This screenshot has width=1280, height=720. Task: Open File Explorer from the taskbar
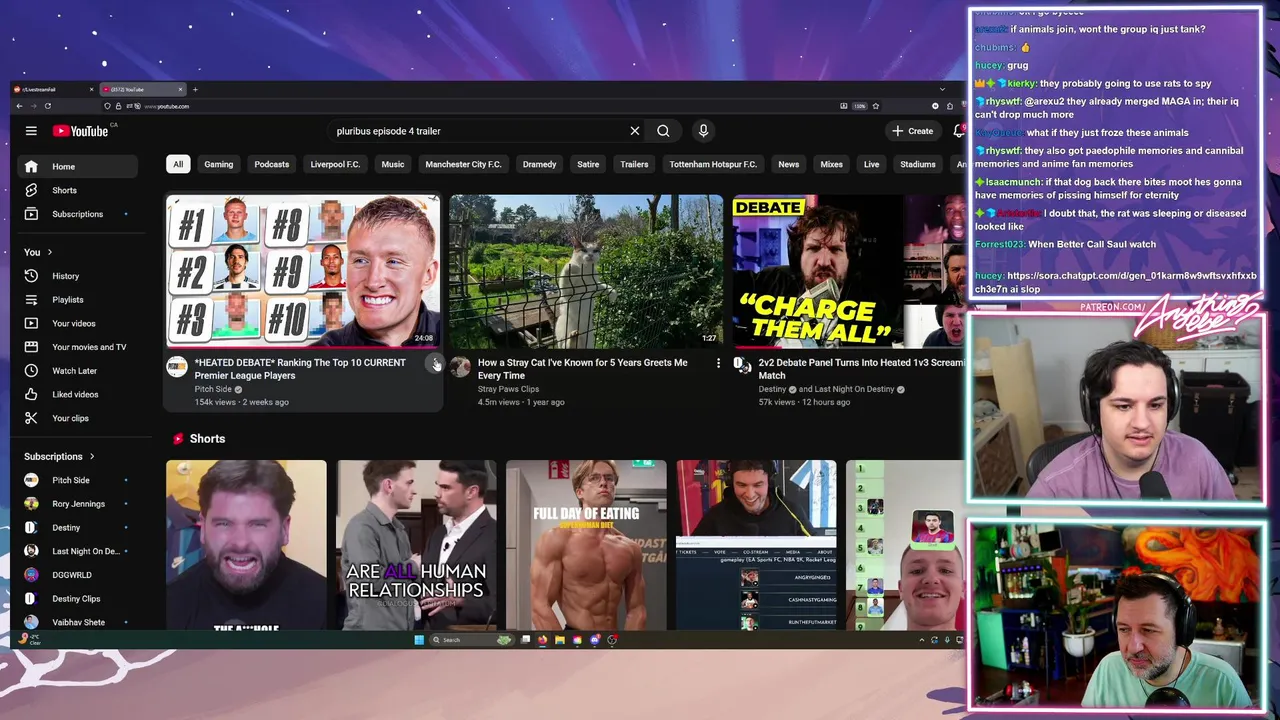560,640
